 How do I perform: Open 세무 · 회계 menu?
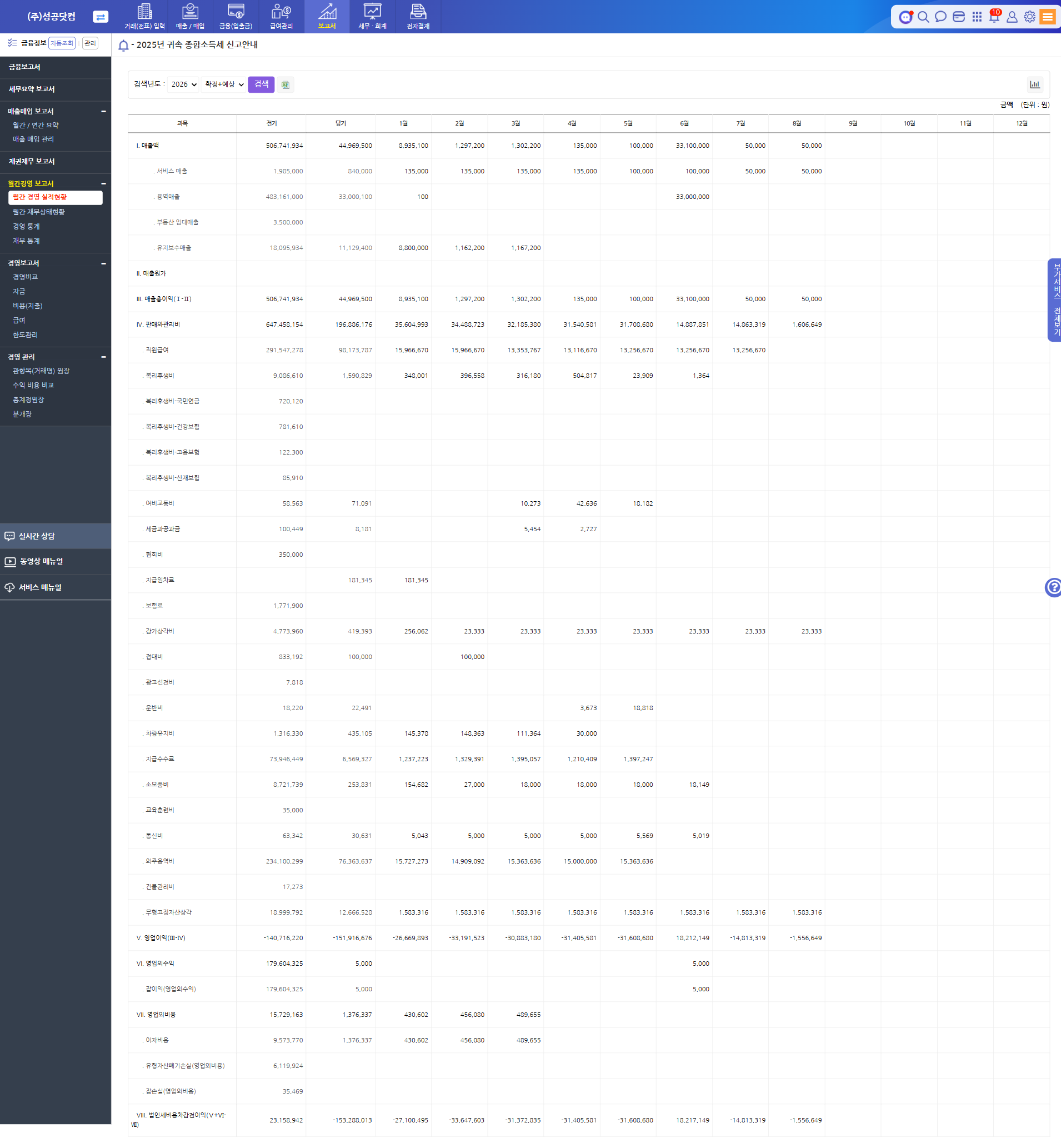point(372,17)
